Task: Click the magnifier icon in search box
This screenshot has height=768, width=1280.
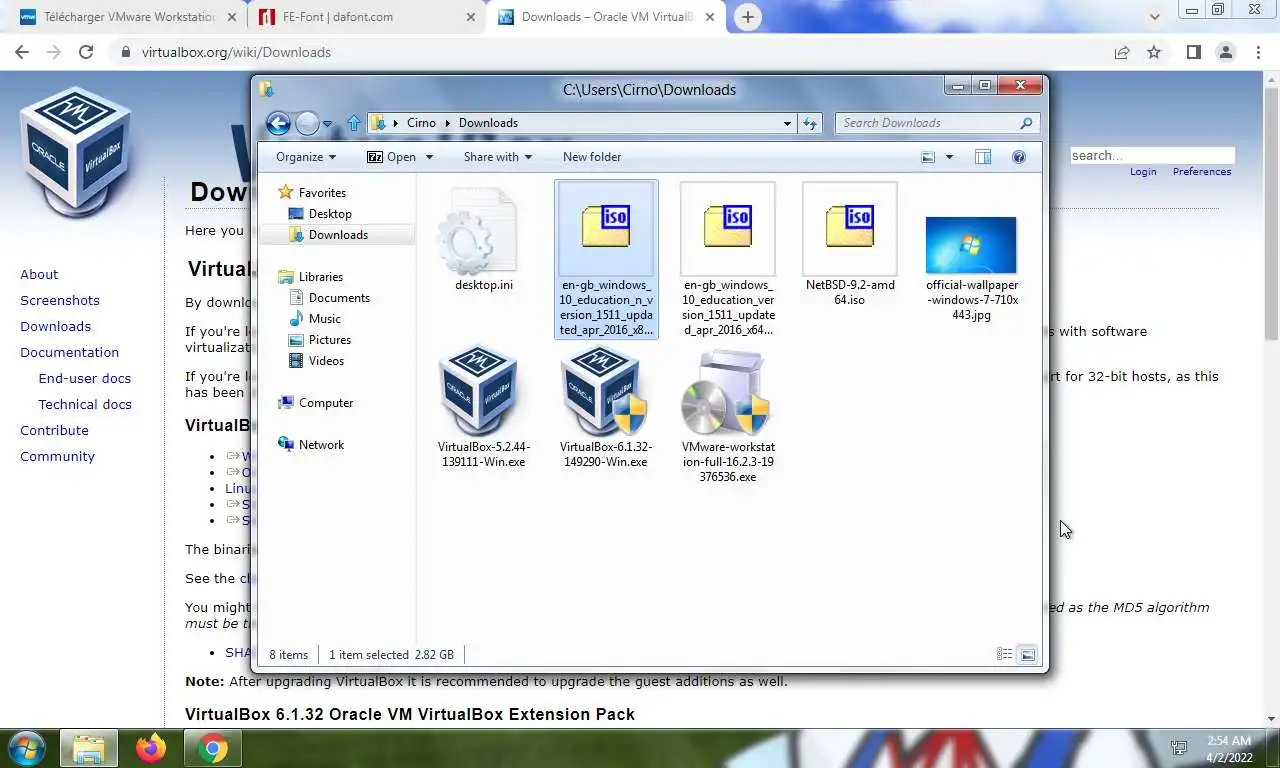Action: point(1026,123)
